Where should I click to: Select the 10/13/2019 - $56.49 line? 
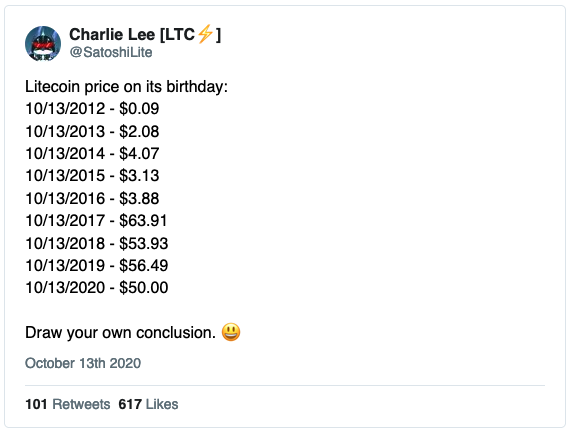click(97, 265)
